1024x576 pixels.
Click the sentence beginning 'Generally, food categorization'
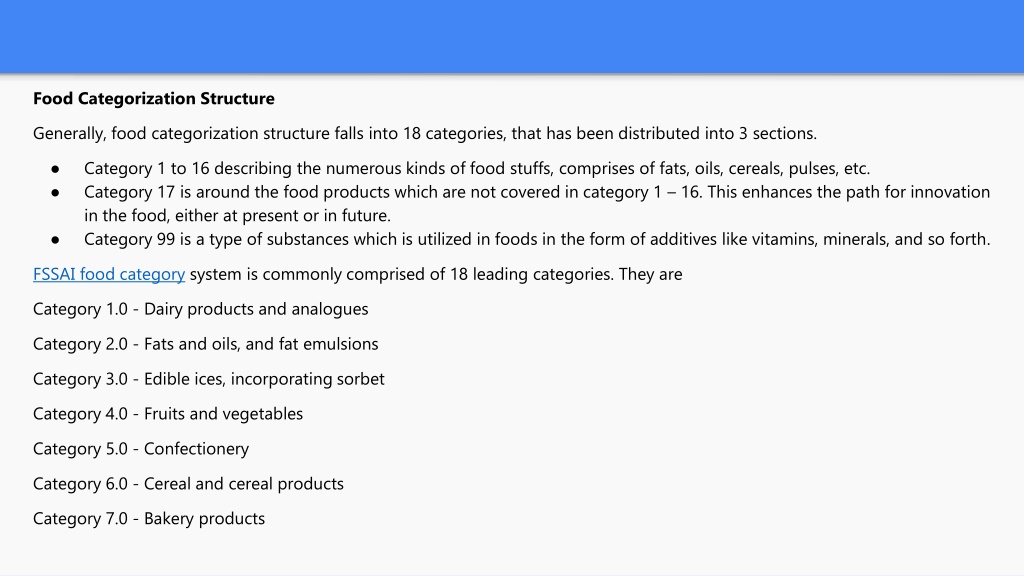[425, 133]
